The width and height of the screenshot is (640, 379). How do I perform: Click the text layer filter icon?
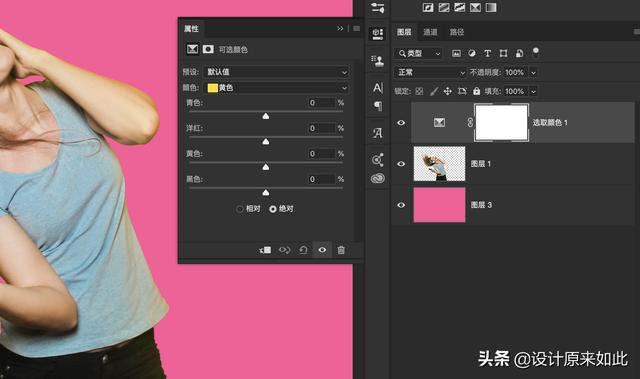coord(487,53)
